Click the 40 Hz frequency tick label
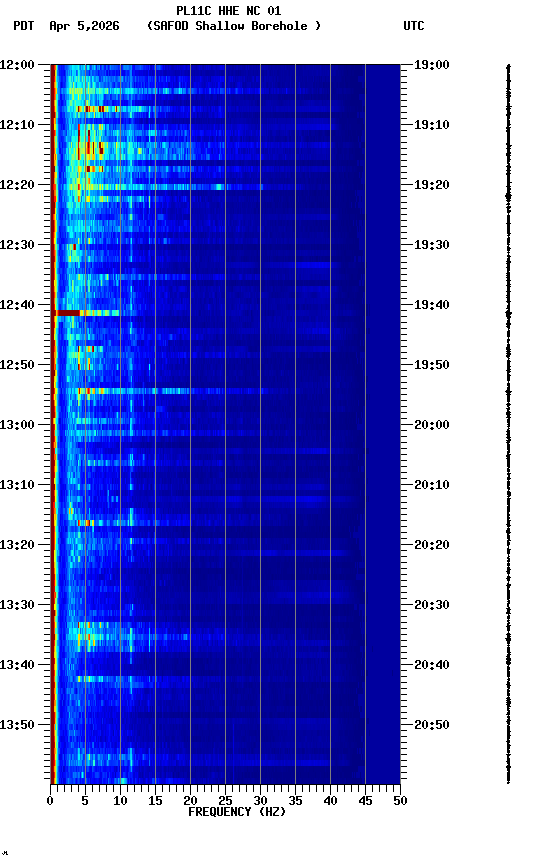This screenshot has height=864, width=552. 330,801
